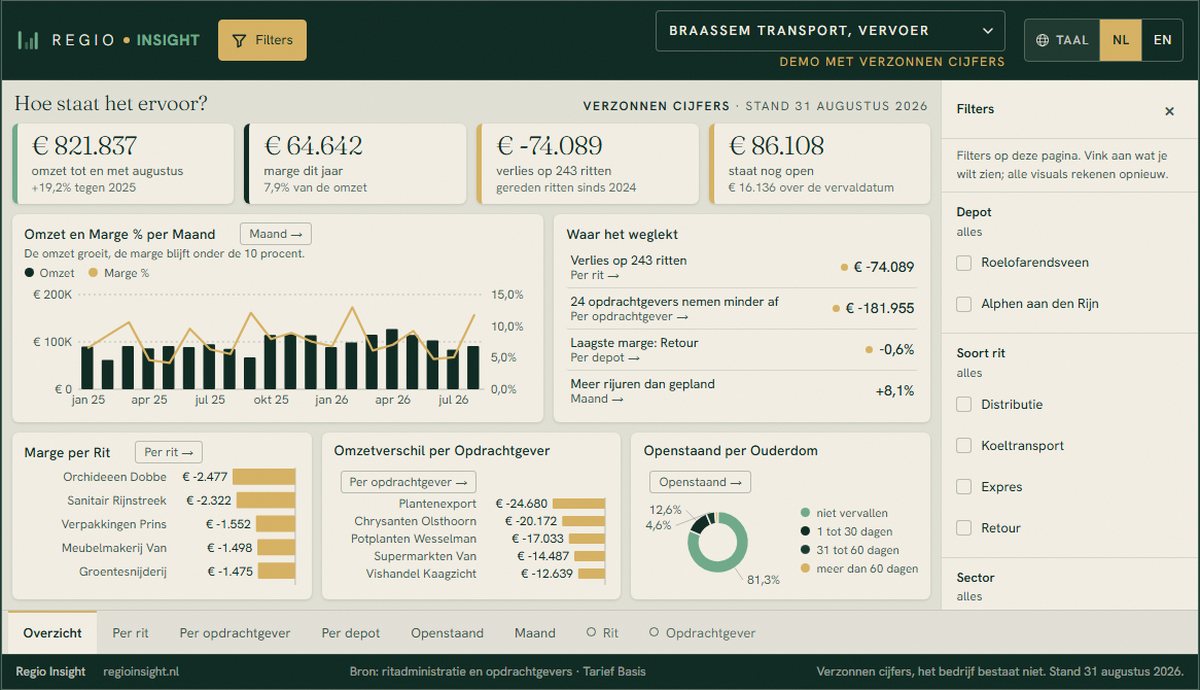
Task: Click the DEMO MET VERZONNEN CIJFERS label
Action: [892, 62]
